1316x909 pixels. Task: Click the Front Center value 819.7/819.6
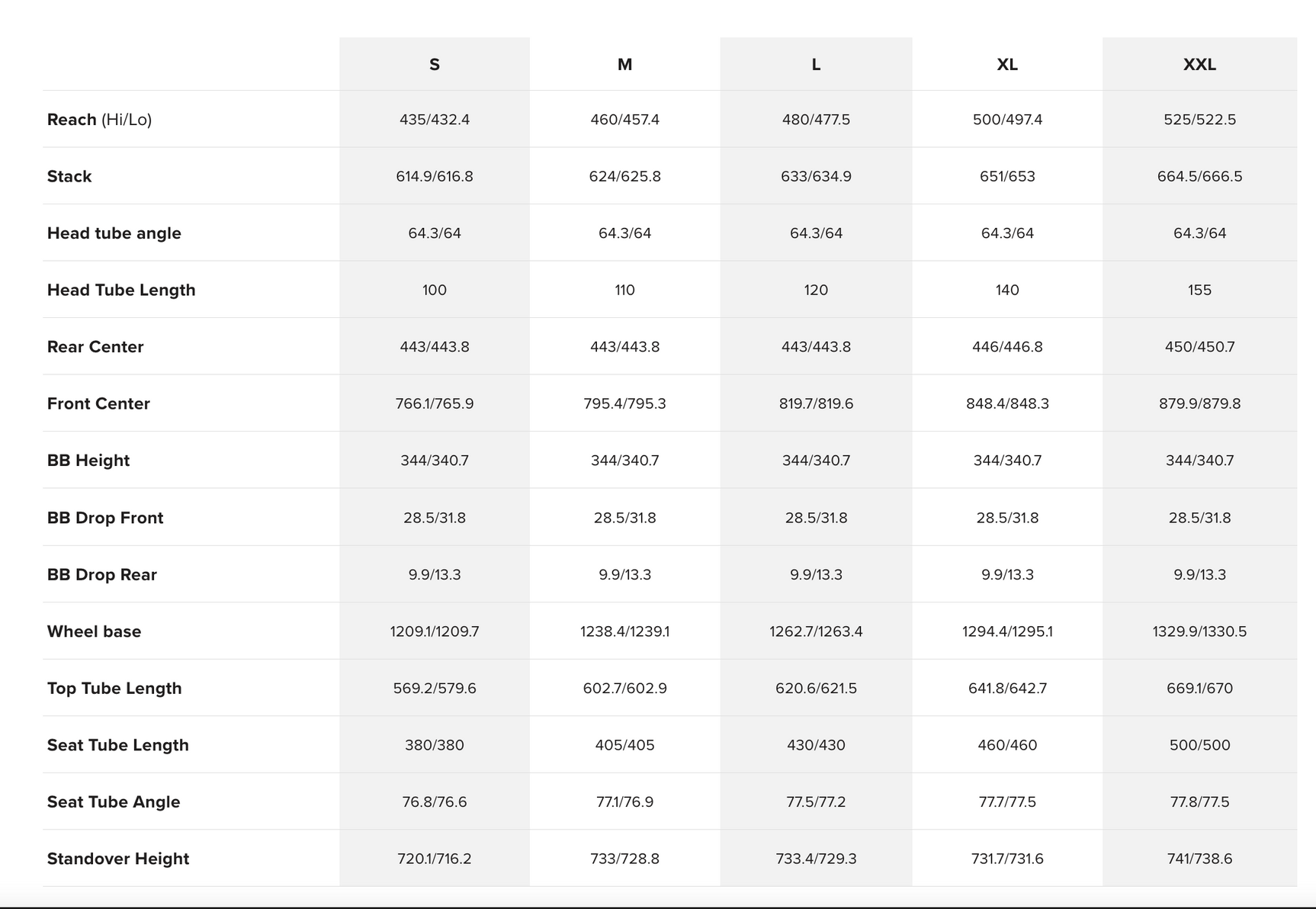(x=816, y=403)
